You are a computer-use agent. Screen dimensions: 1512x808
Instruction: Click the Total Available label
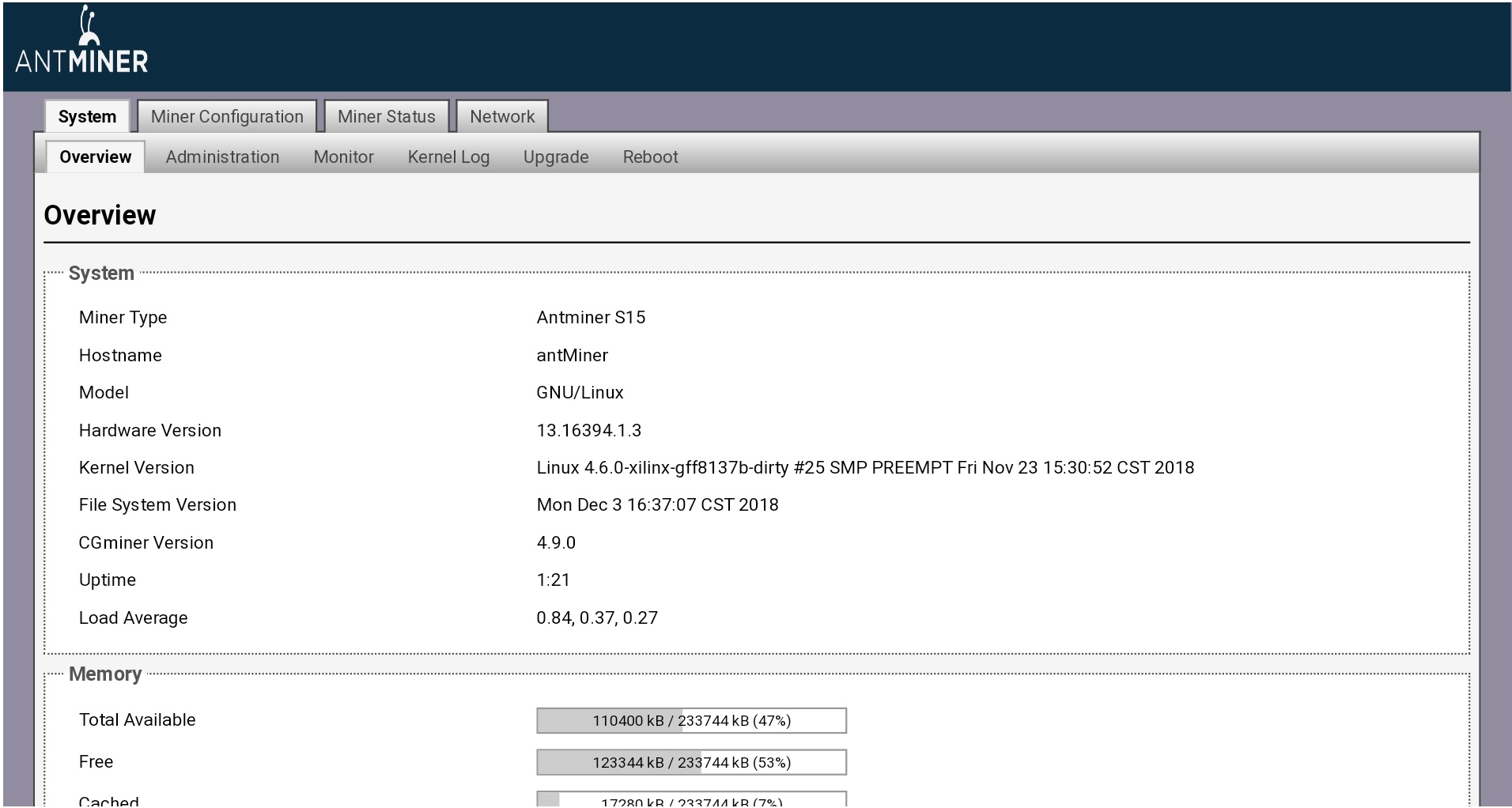[x=137, y=719]
